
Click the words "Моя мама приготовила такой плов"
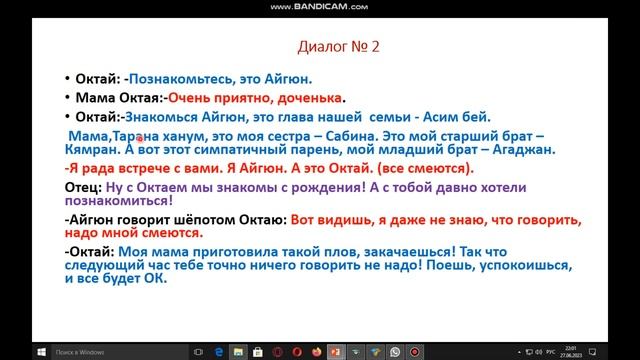pyautogui.click(x=238, y=252)
